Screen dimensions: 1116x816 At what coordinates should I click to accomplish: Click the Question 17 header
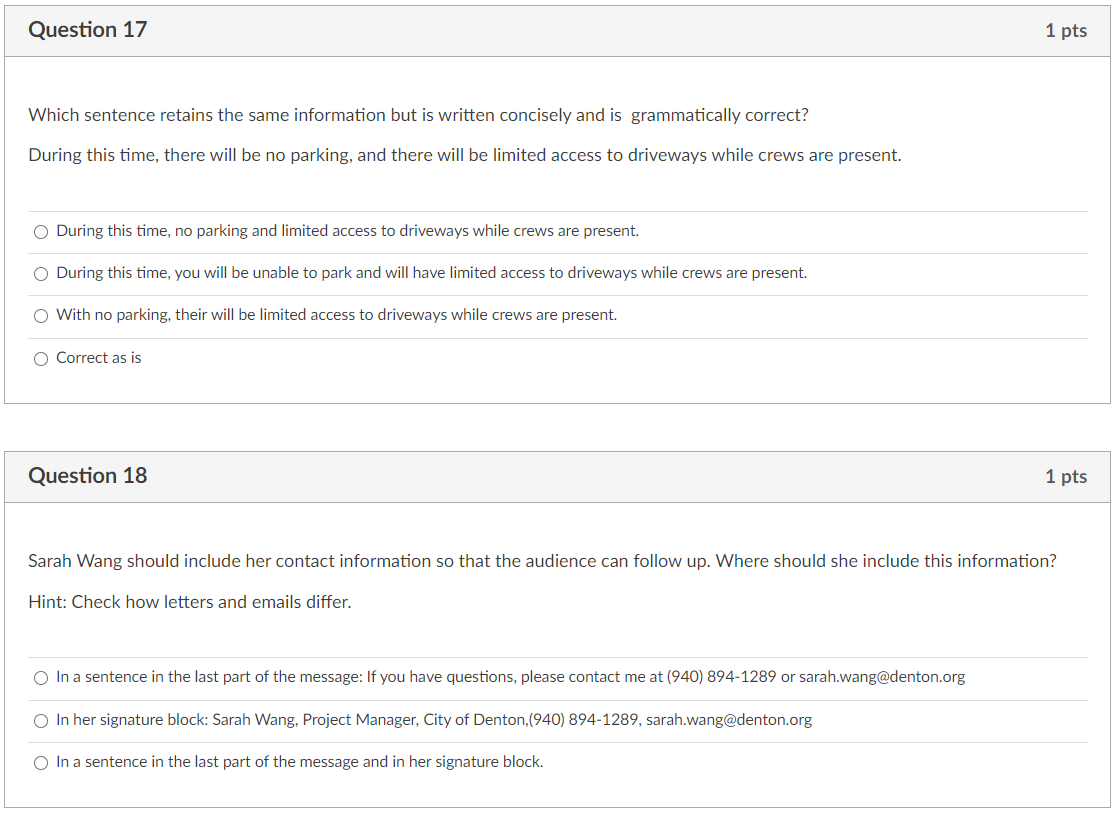(88, 30)
